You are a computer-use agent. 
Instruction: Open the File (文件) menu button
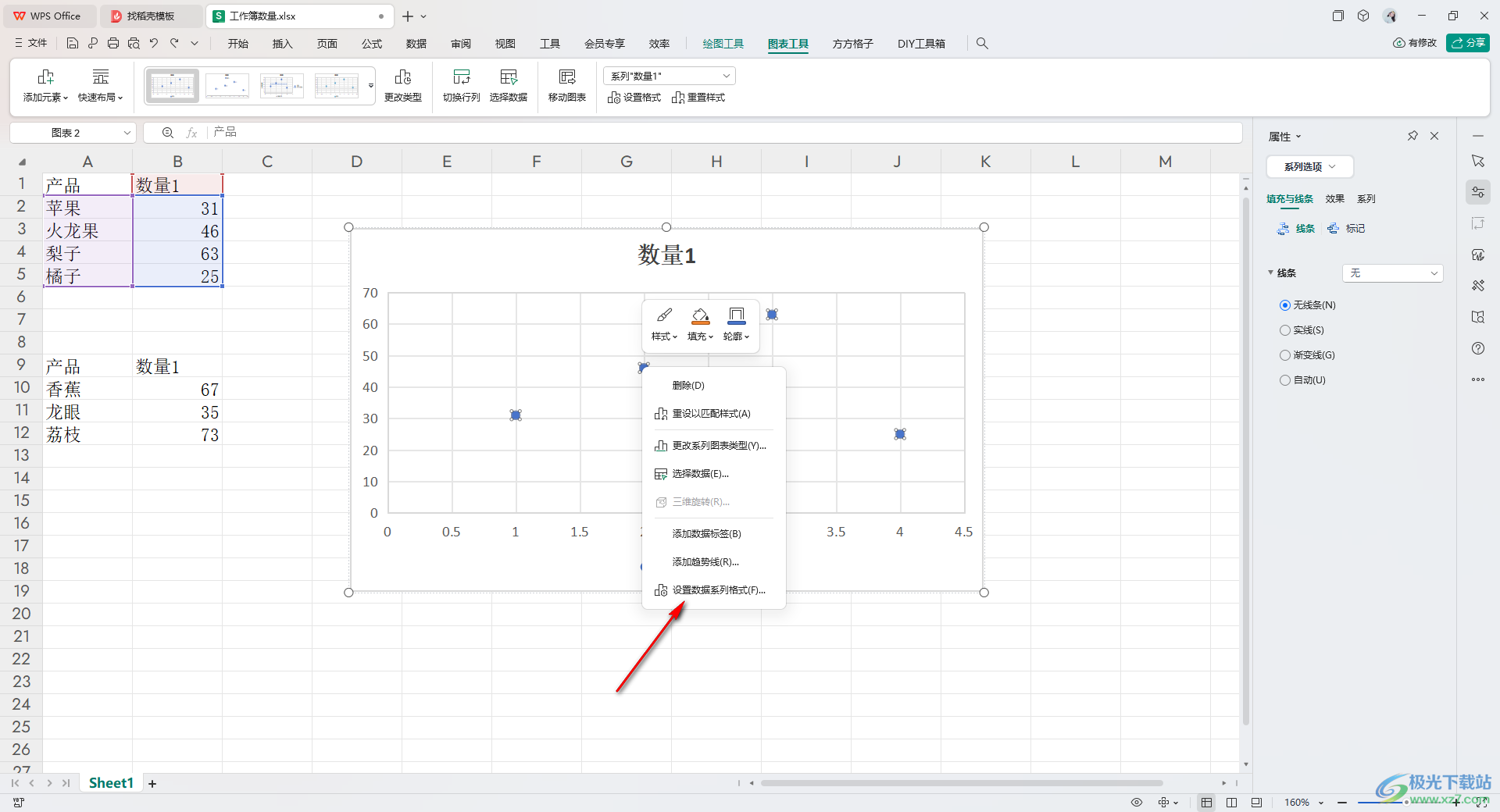pos(30,44)
